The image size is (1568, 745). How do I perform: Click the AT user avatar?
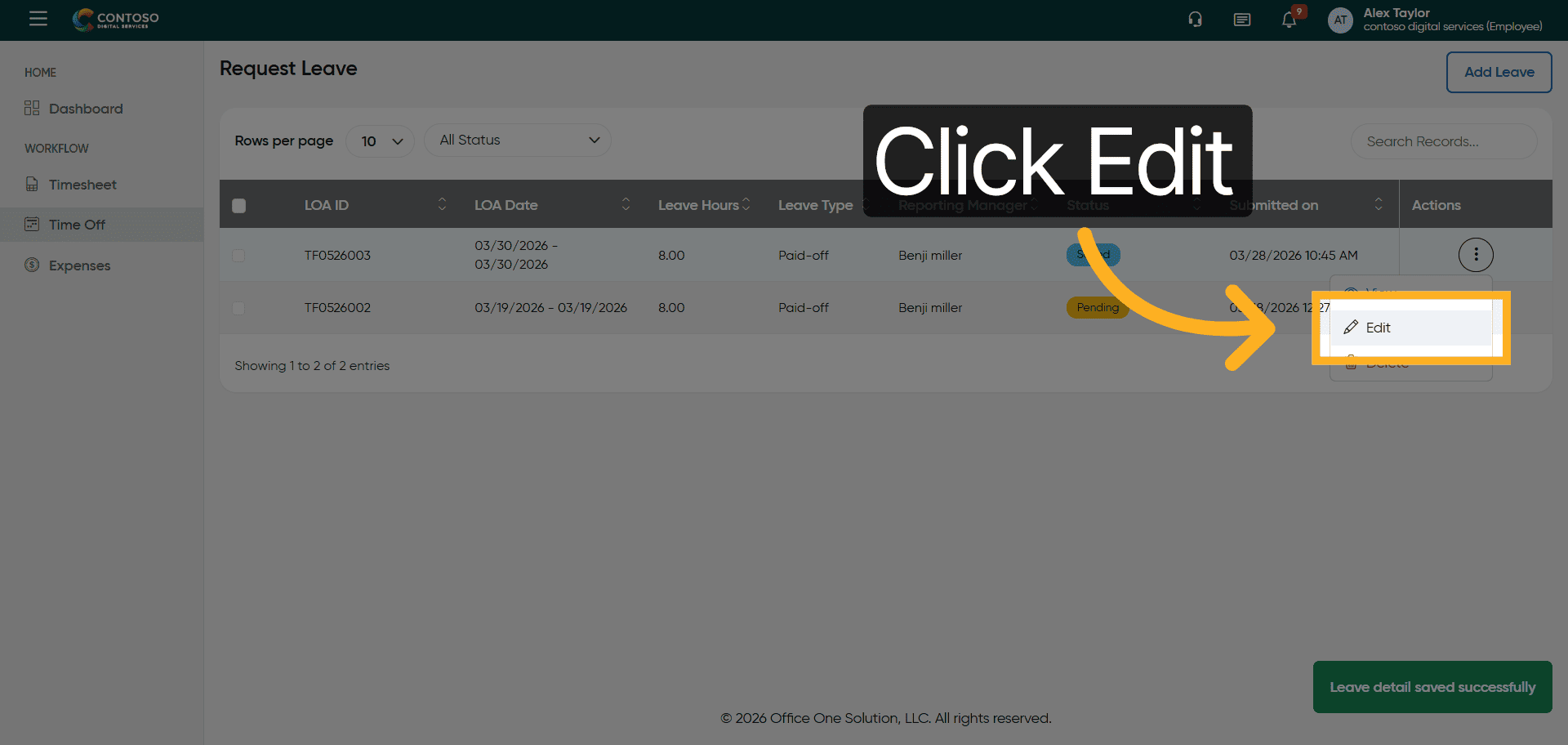[1340, 20]
